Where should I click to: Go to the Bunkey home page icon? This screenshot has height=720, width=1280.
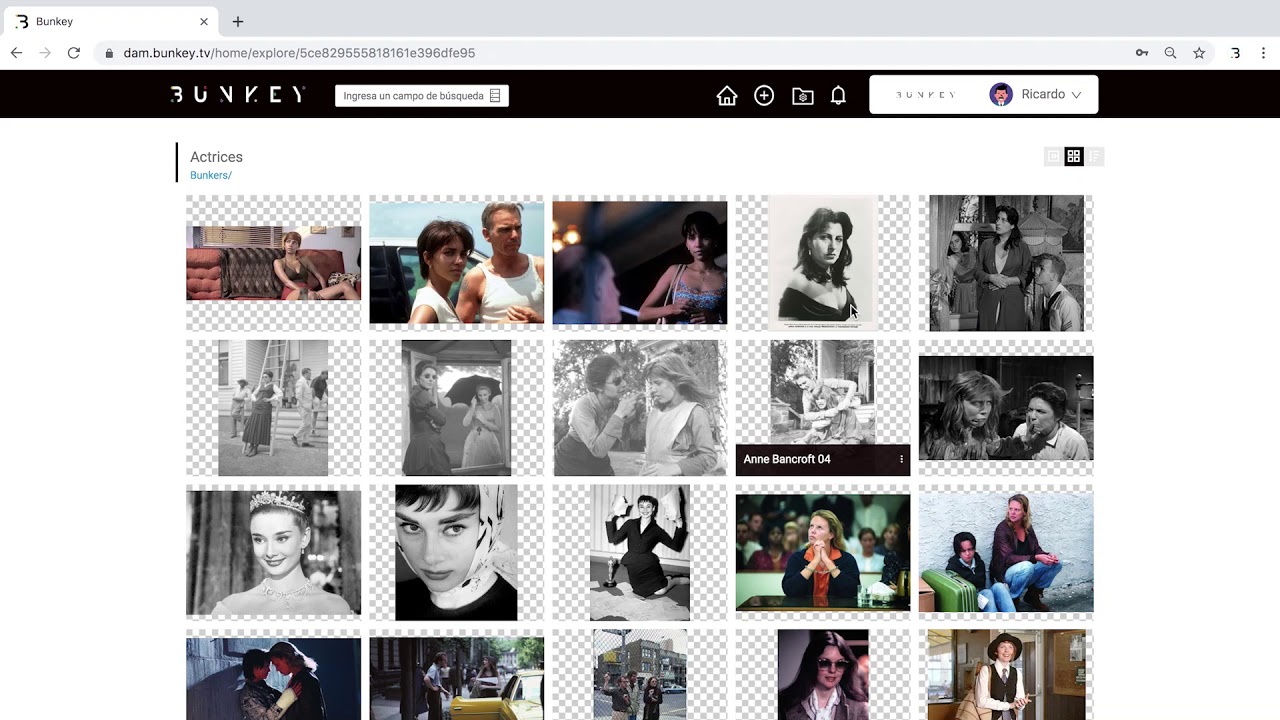click(x=727, y=96)
